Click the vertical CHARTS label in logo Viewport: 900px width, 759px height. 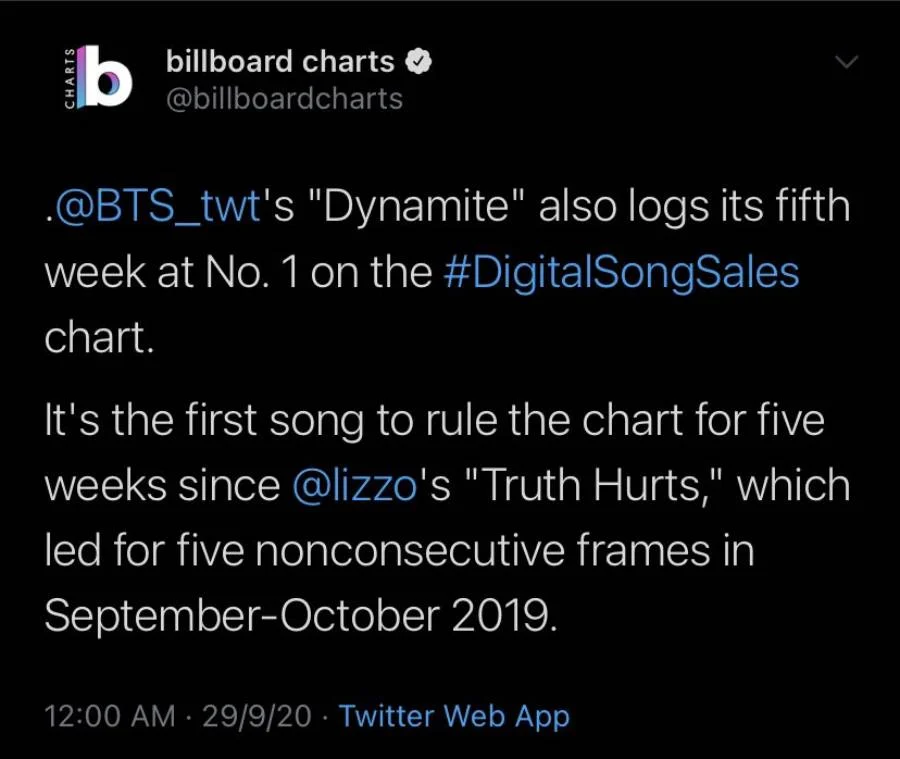coord(69,78)
